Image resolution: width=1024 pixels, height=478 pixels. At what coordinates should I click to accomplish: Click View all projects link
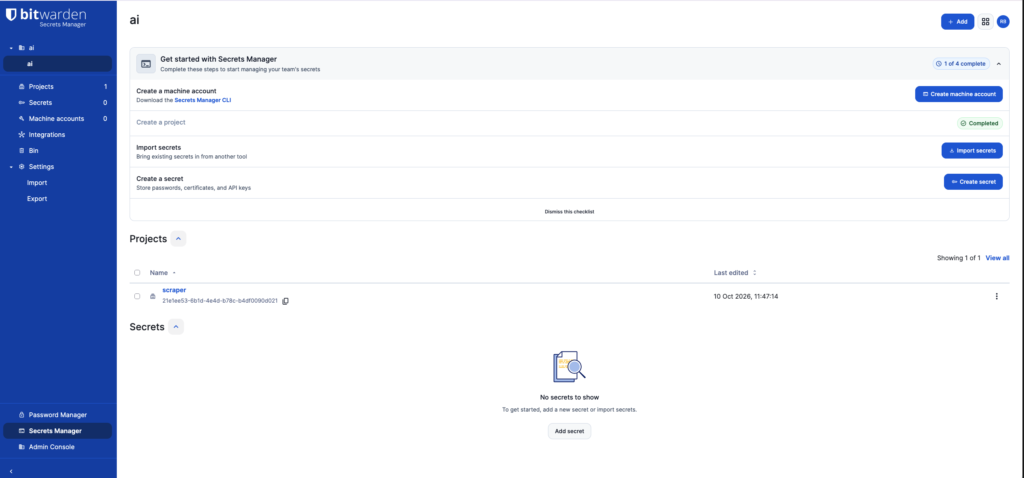pos(997,258)
